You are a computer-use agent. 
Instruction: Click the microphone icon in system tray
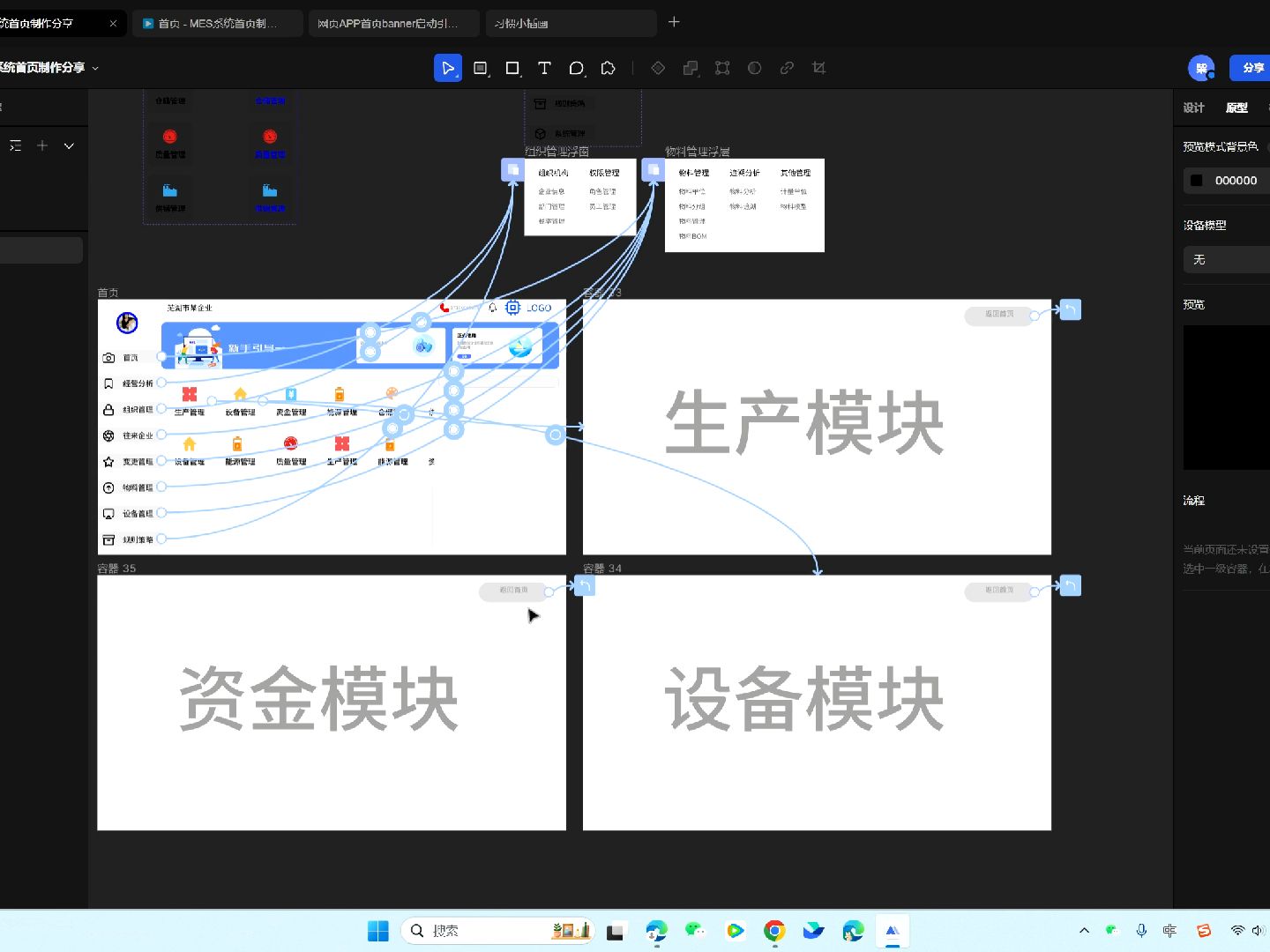[x=1141, y=931]
